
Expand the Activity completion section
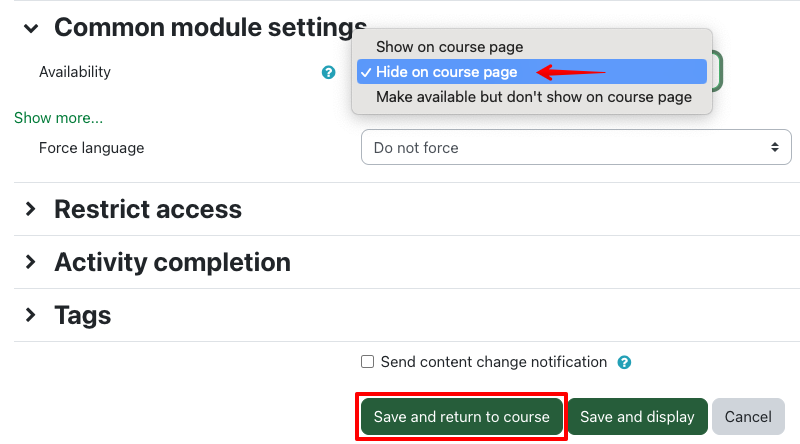coord(31,262)
